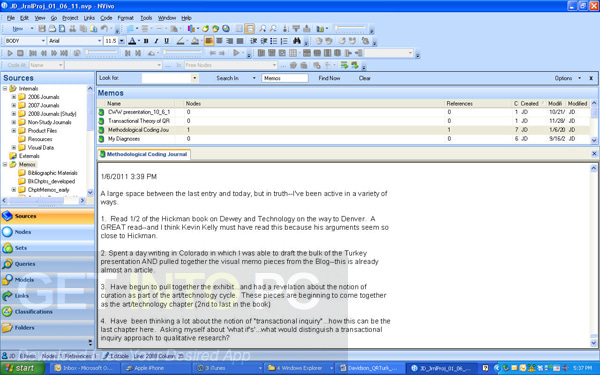Select My Diagnoses memo row
This screenshot has height=375, width=600.
tap(344, 139)
